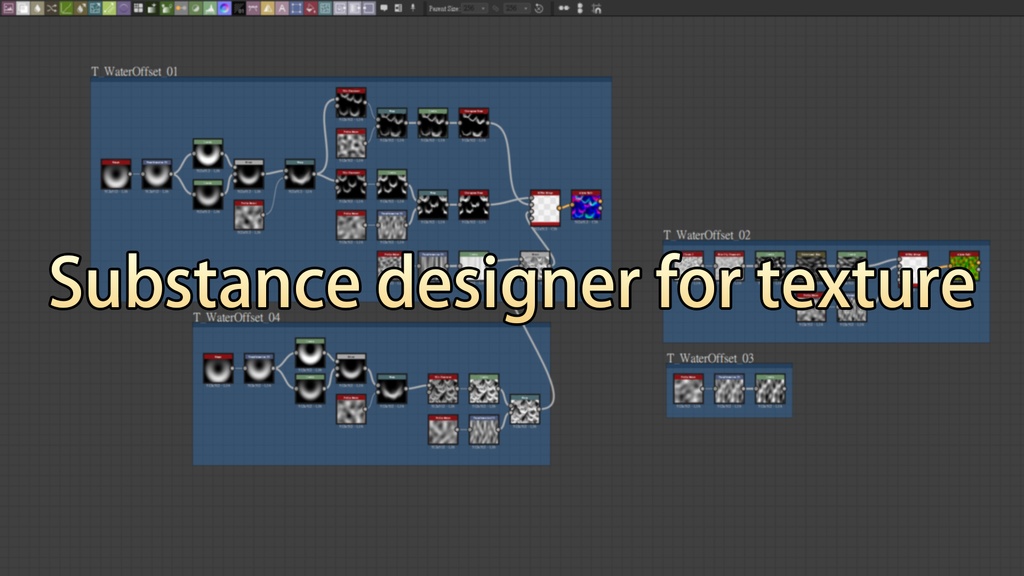Select leftmost ring node in T_WaterOffset_04

pyautogui.click(x=218, y=370)
